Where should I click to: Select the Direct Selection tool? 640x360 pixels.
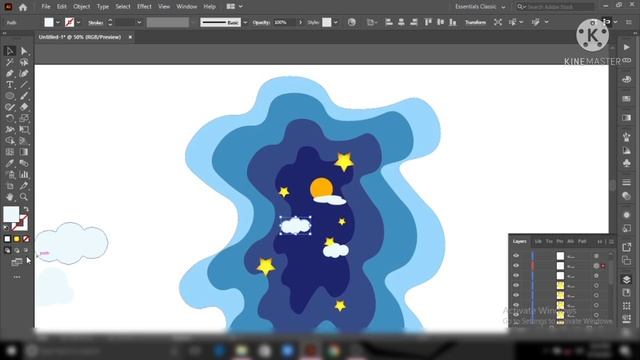click(24, 51)
